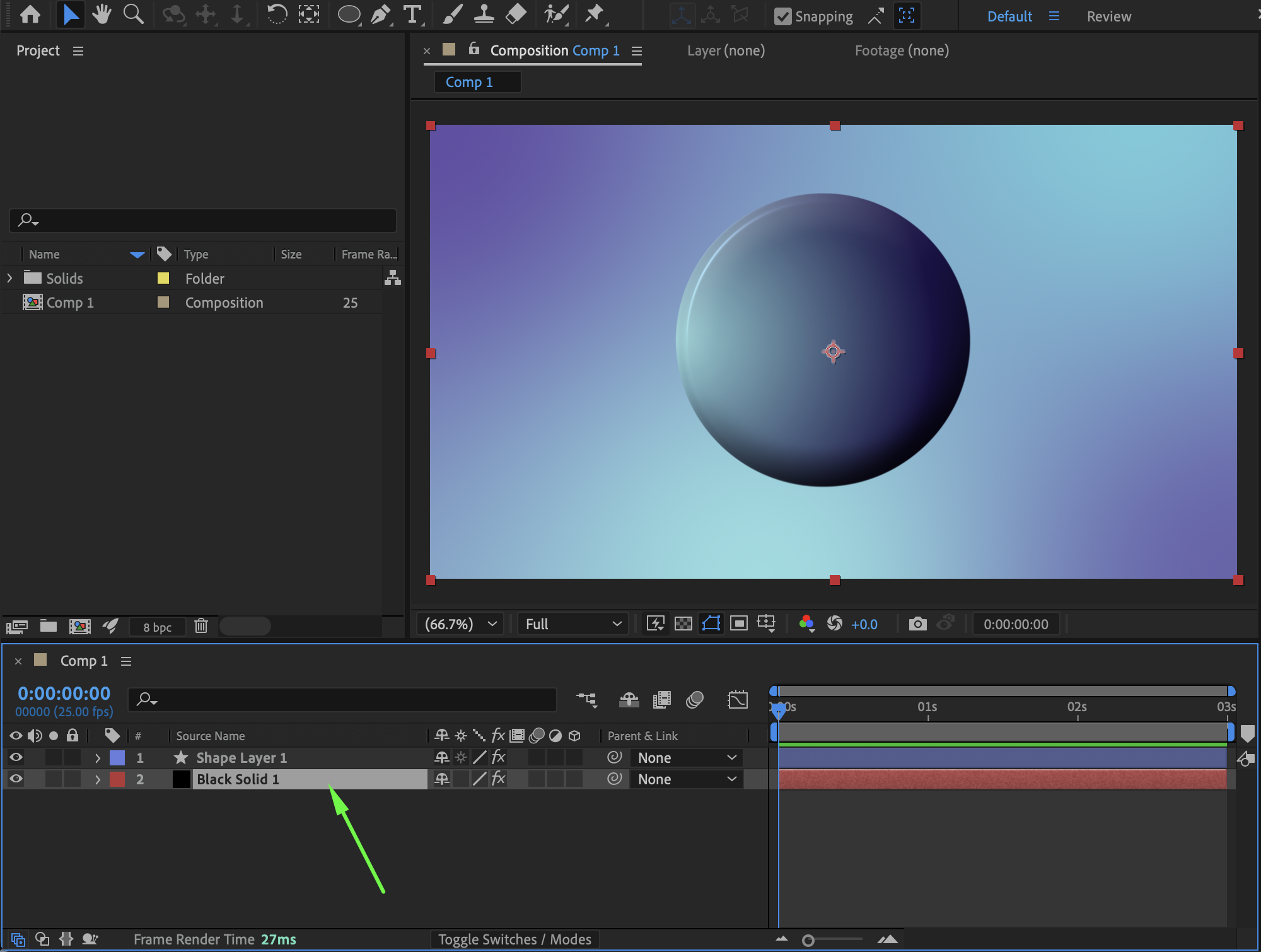
Task: Open the magnification 66.7% dropdown
Action: (x=460, y=624)
